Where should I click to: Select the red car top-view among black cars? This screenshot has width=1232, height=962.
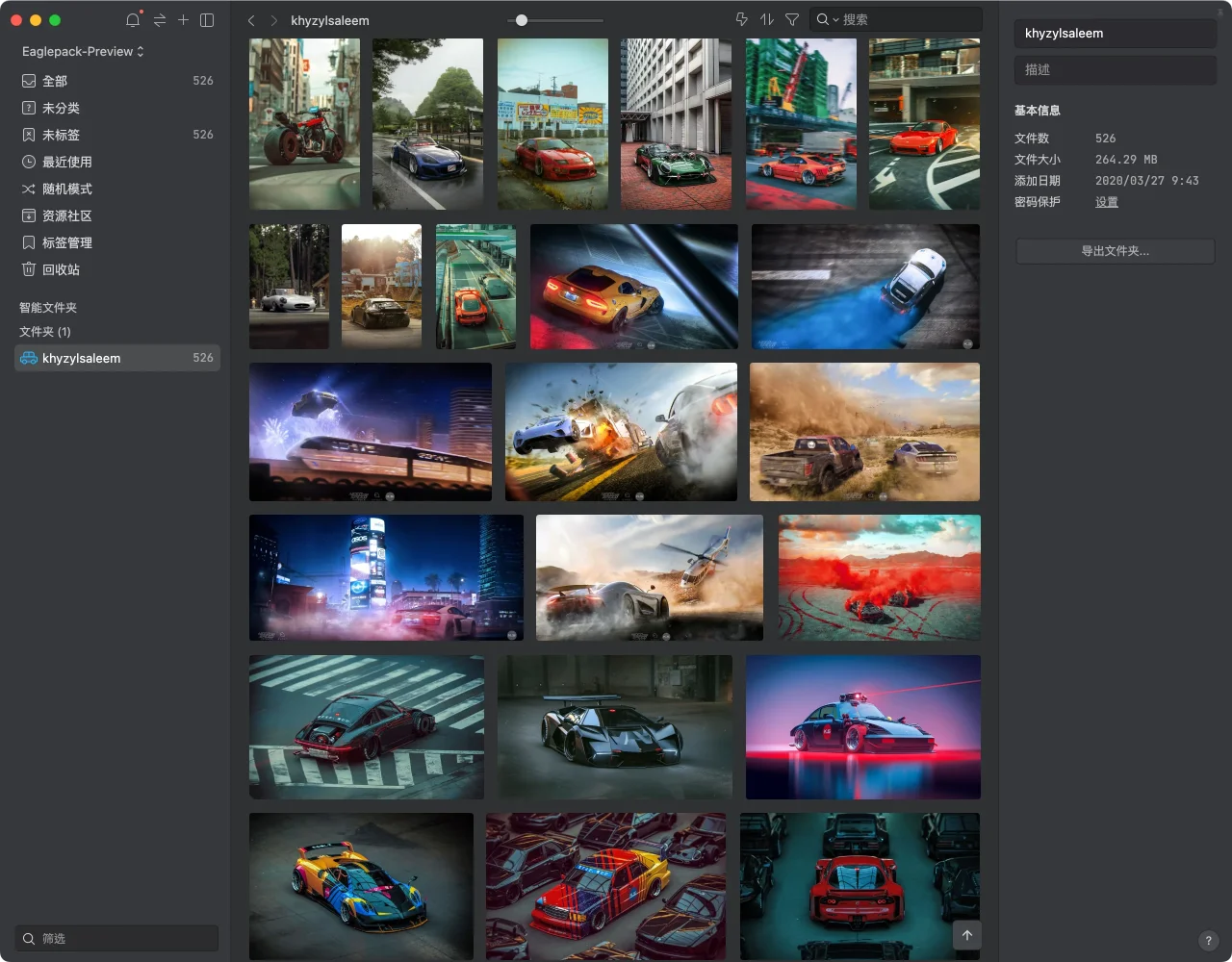click(860, 886)
